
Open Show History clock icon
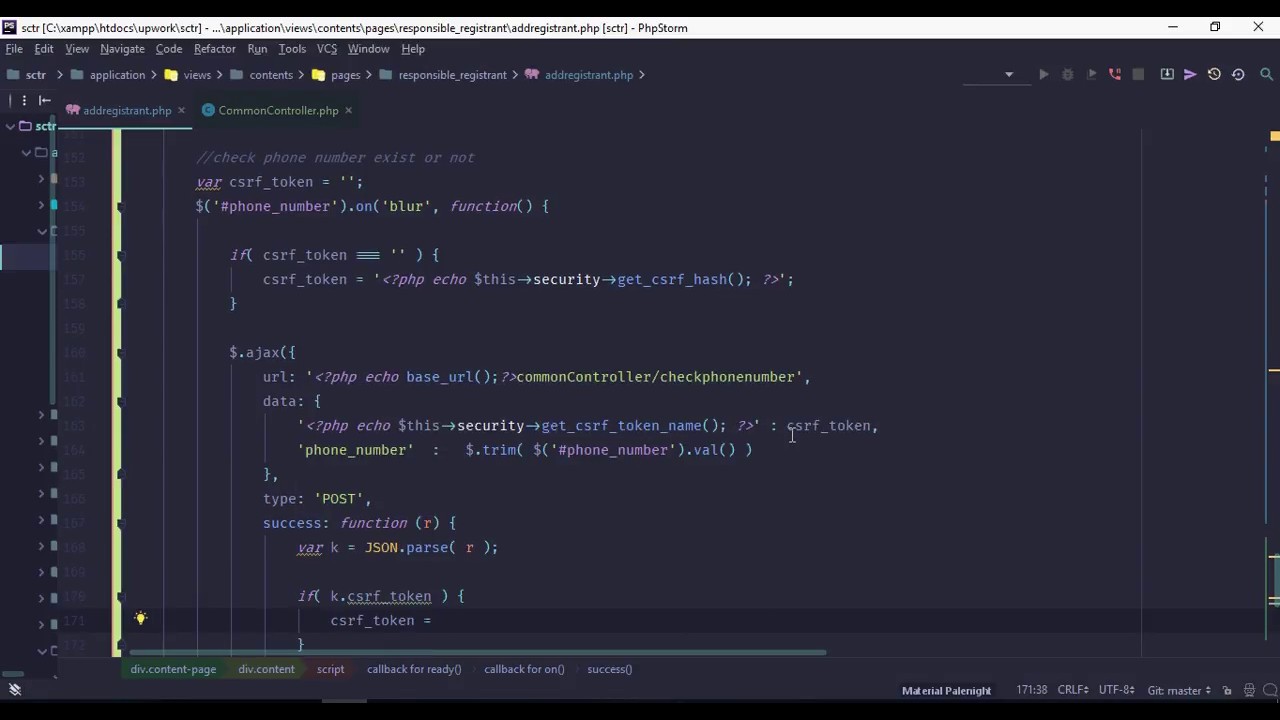tap(1214, 75)
